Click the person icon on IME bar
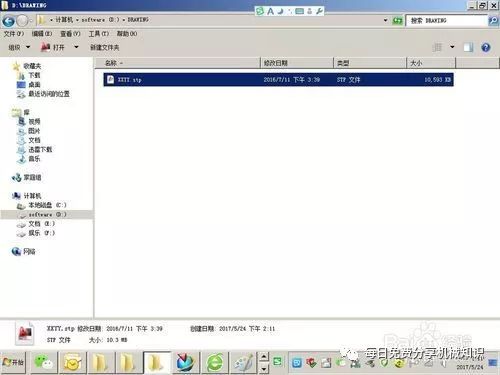This screenshot has width=500, height=375. pyautogui.click(x=310, y=11)
